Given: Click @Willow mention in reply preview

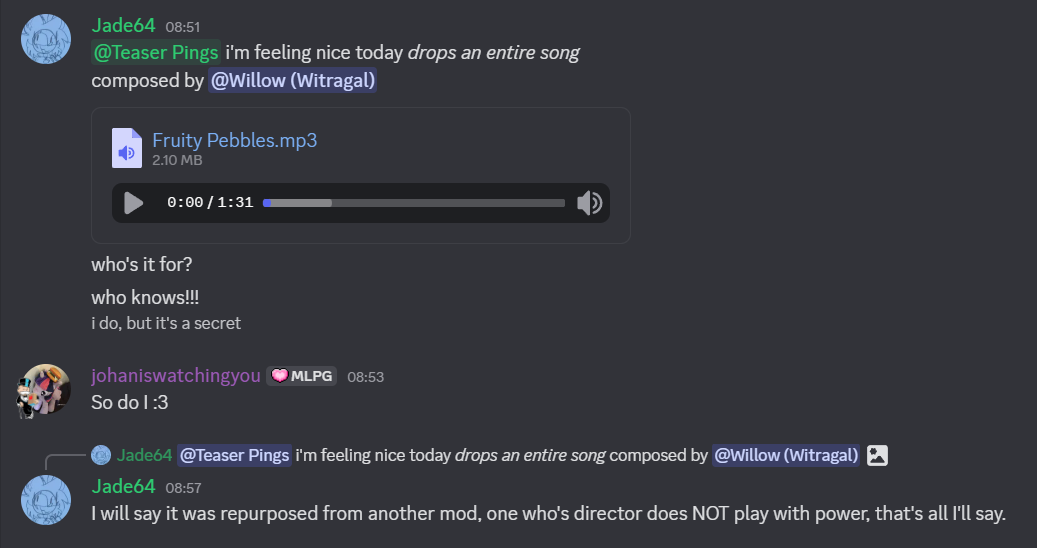Looking at the screenshot, I should click(x=785, y=456).
